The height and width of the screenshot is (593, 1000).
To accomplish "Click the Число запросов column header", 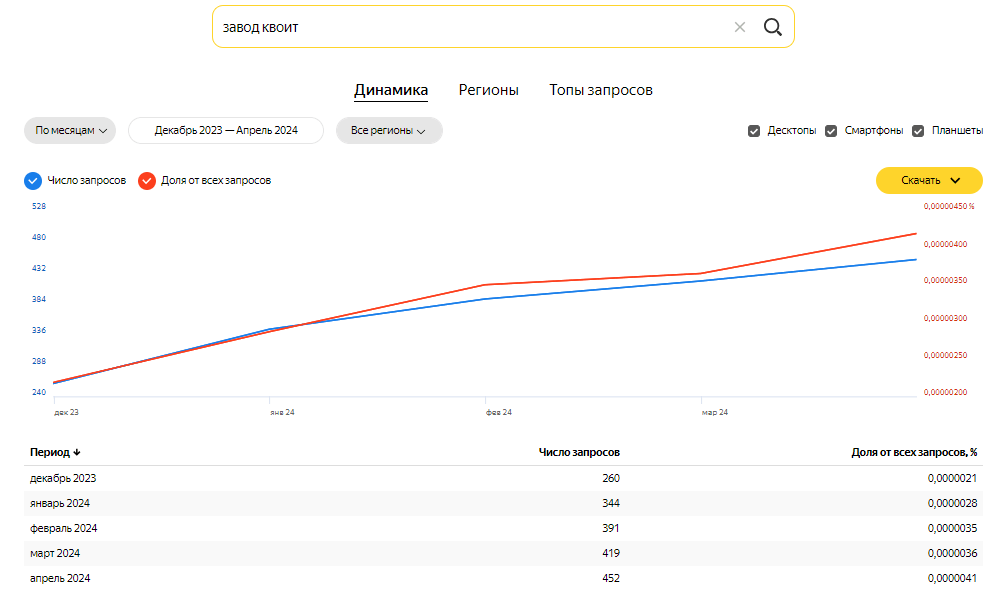I will [x=578, y=452].
